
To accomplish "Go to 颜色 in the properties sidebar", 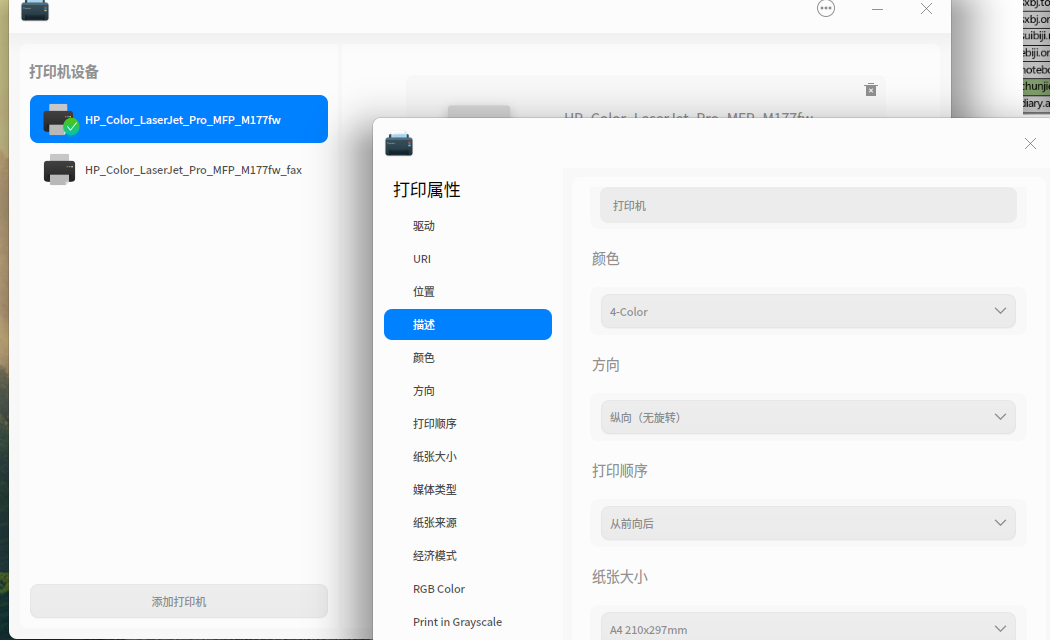I will (467, 357).
